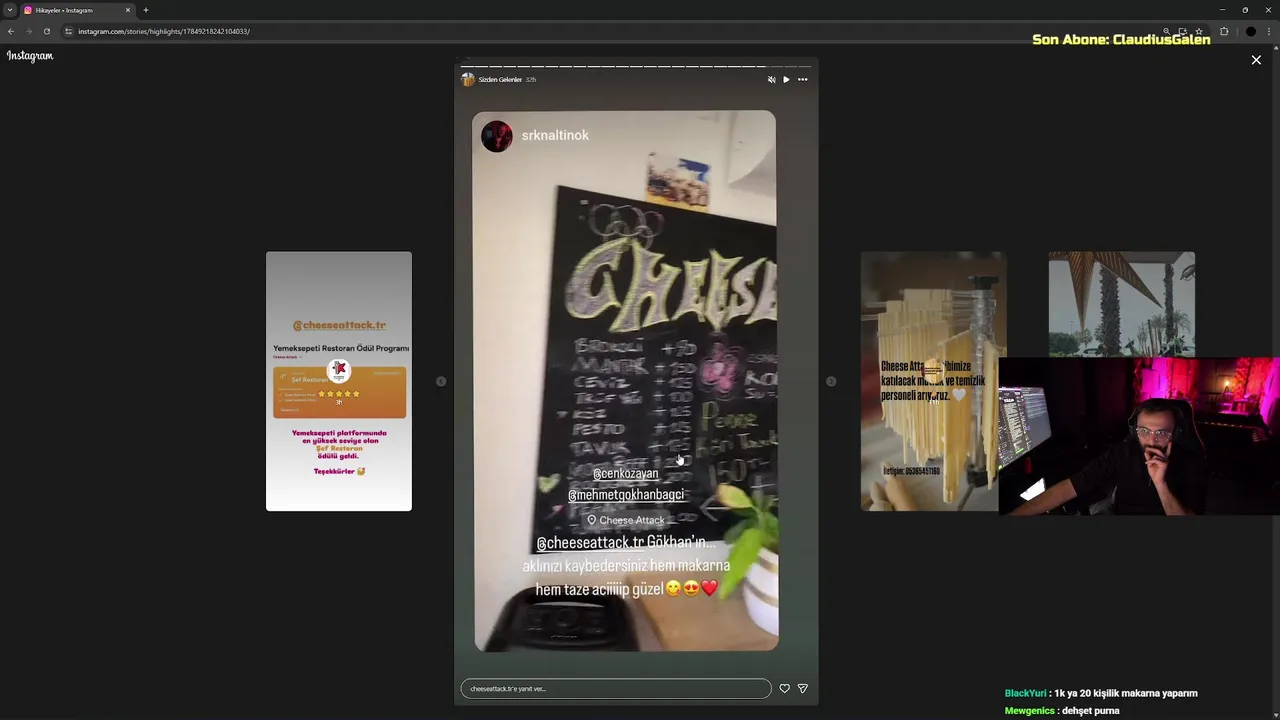Screen dimensions: 1280x720
Task: View site information icon in address bar
Action: point(68,31)
